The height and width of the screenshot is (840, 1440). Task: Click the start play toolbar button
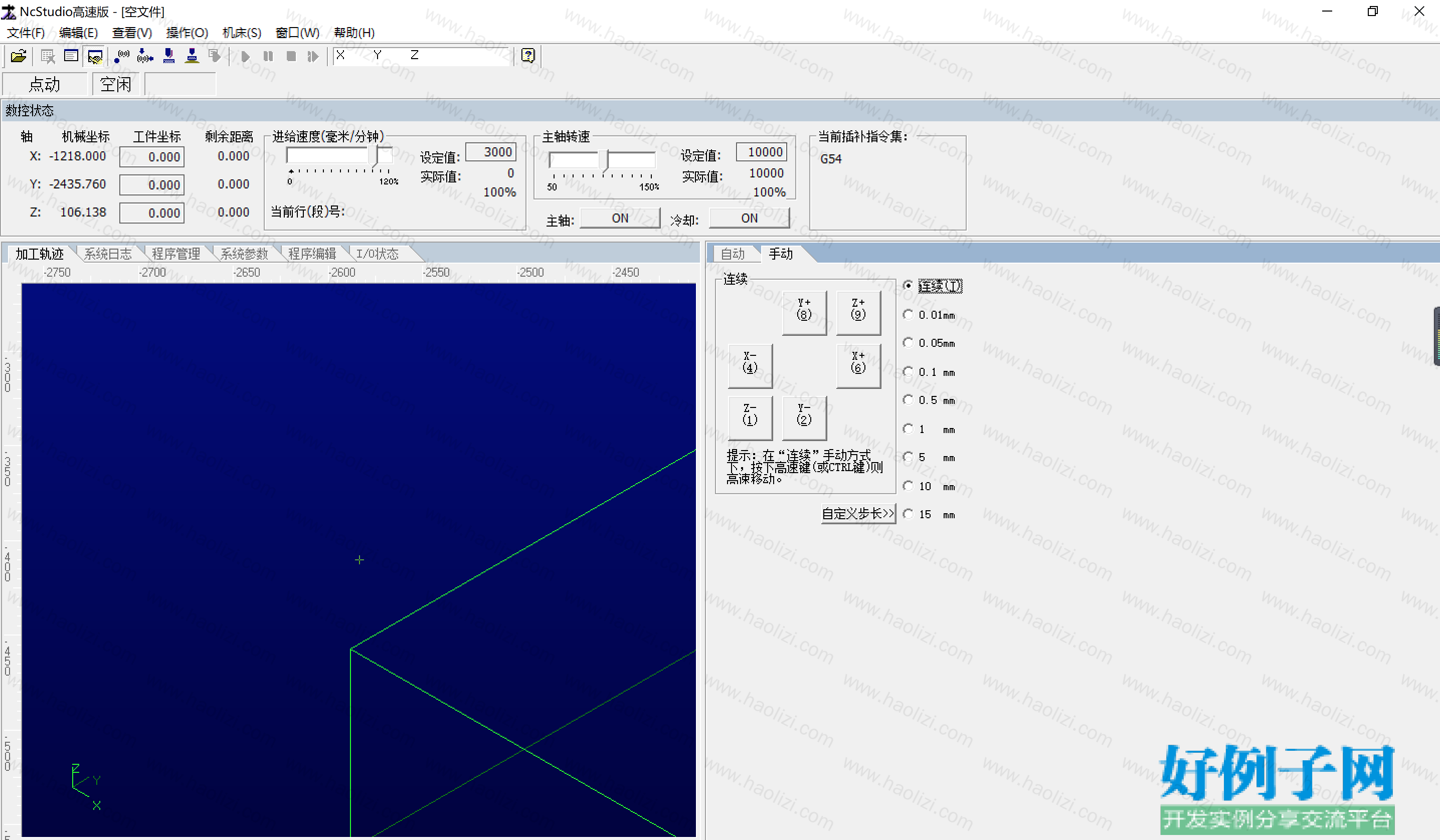pos(246,56)
